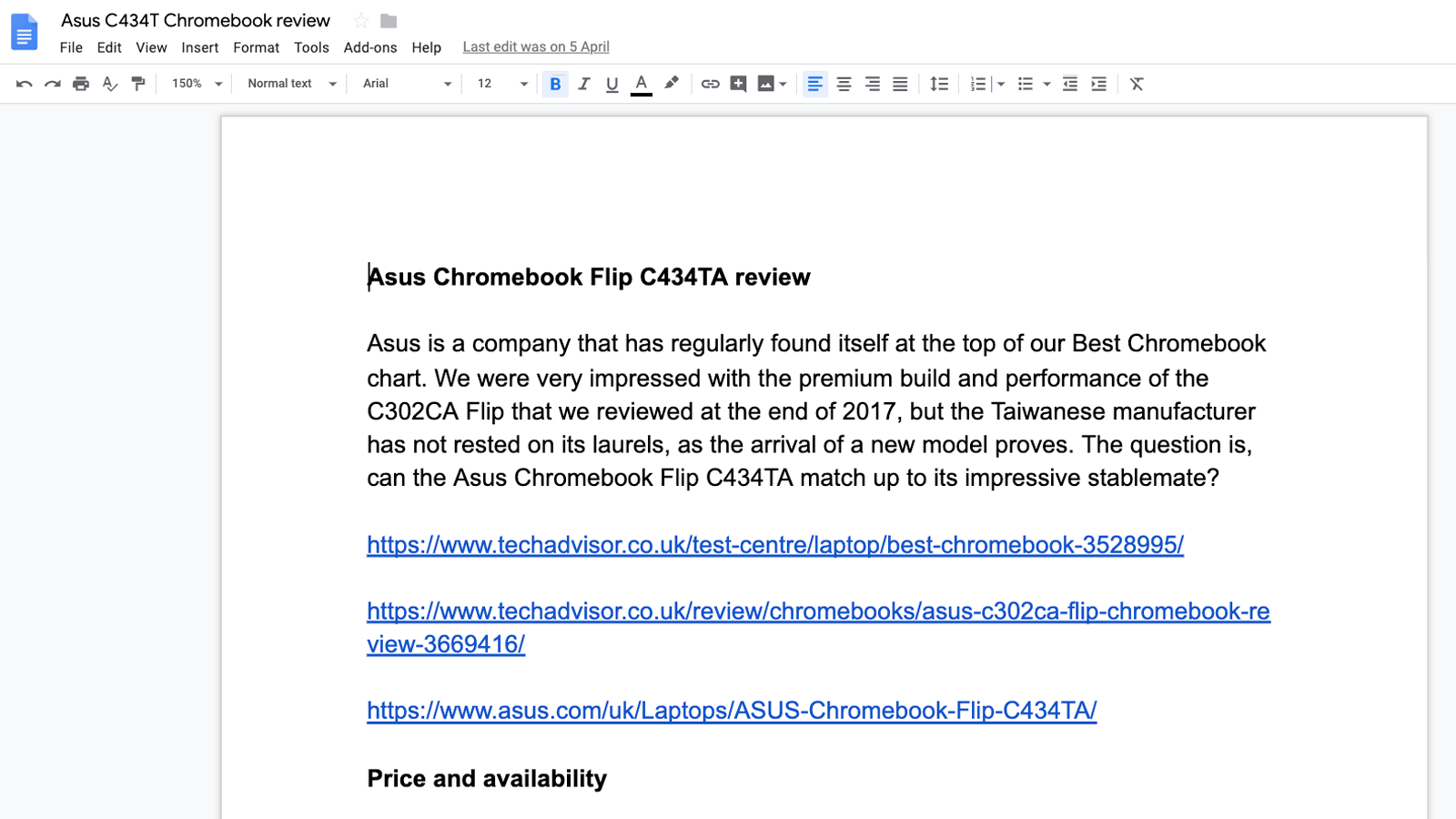Open the Format menu

[256, 47]
